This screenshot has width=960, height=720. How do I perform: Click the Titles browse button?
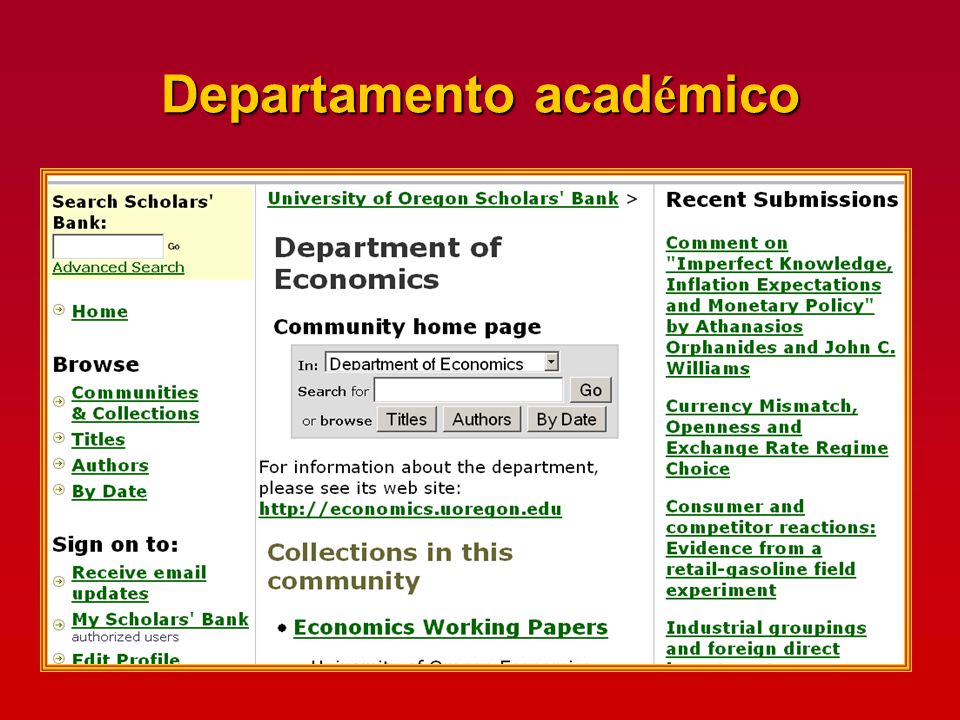pos(407,419)
